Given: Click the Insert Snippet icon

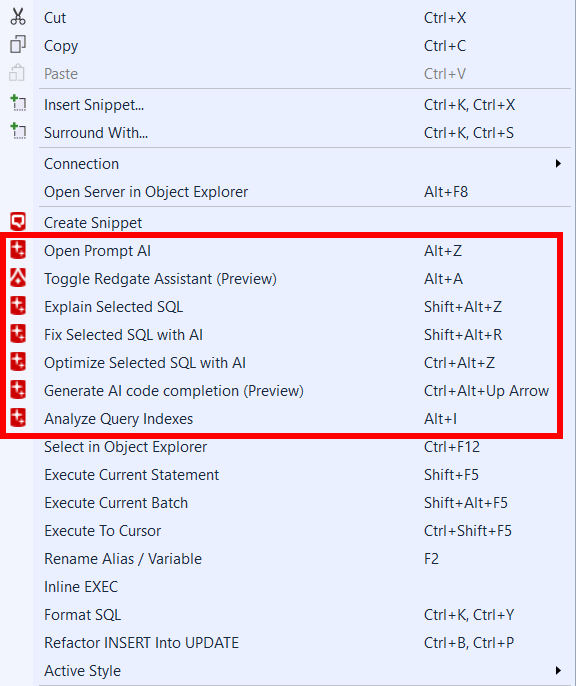Looking at the screenshot, I should tap(18, 104).
